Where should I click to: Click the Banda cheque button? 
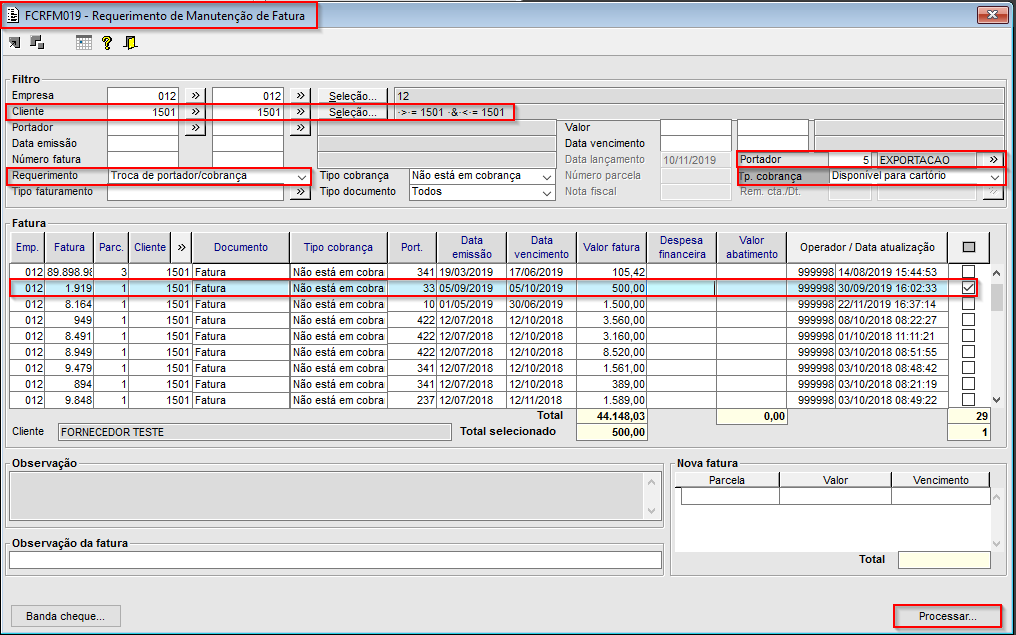pos(65,616)
